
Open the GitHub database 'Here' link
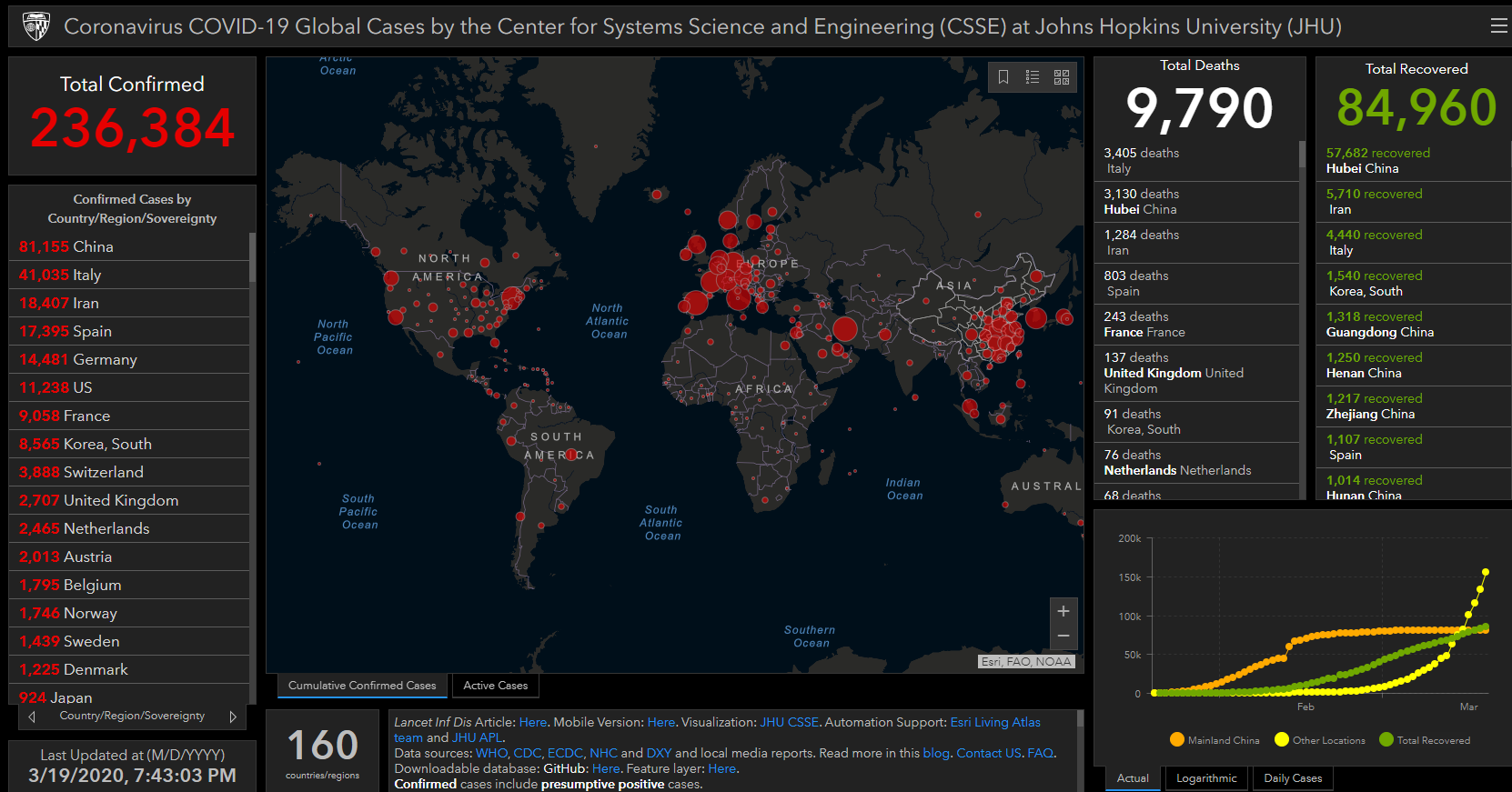pos(606,768)
